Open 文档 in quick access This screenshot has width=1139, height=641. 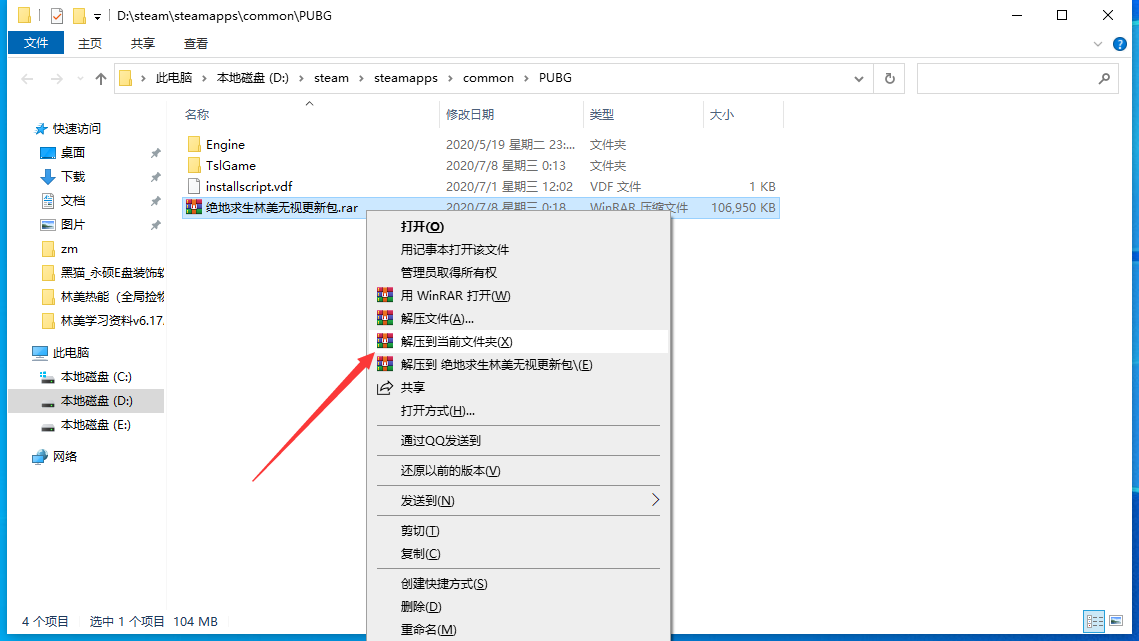pos(73,201)
